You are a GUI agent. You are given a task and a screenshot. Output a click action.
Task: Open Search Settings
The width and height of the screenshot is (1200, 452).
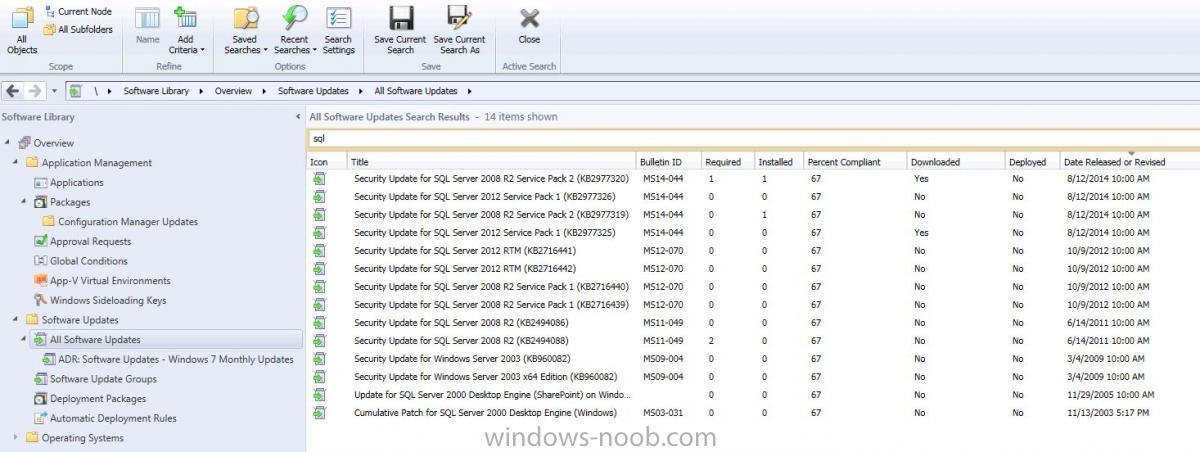click(338, 30)
